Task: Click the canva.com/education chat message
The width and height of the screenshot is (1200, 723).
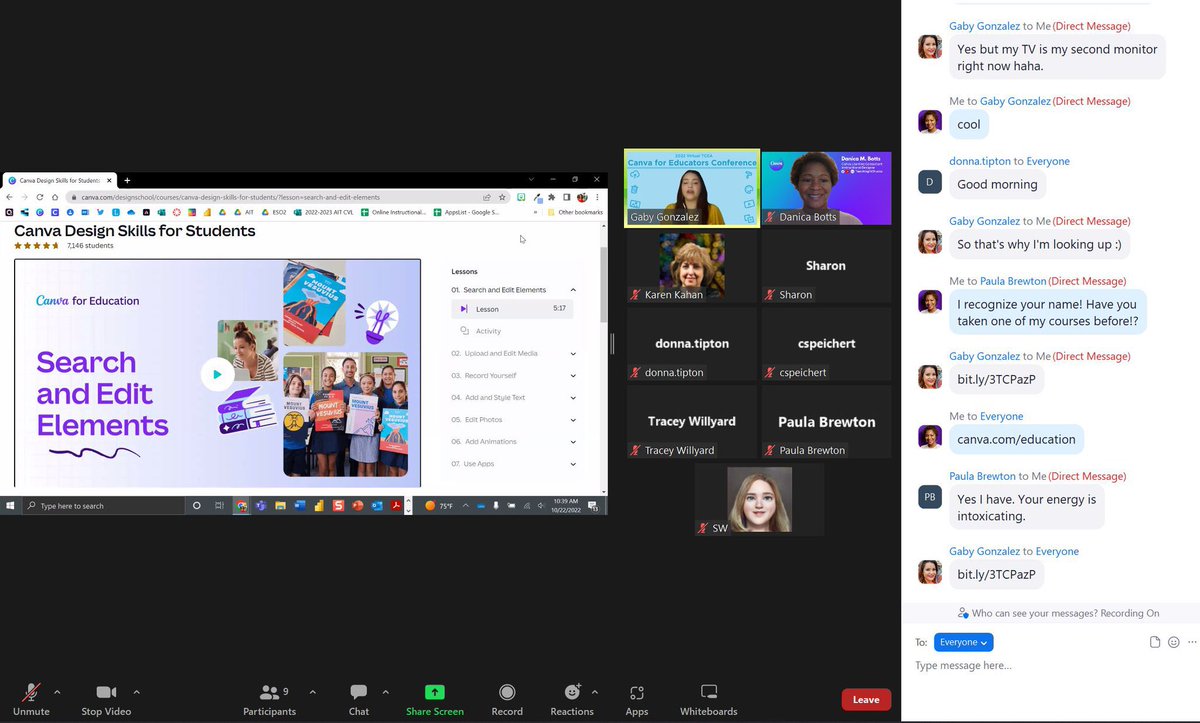Action: (1016, 439)
